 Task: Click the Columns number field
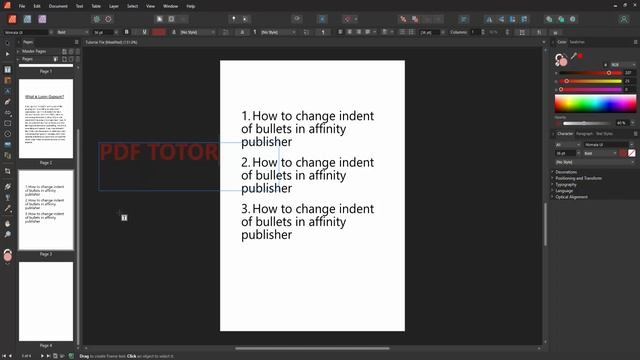pyautogui.click(x=474, y=32)
